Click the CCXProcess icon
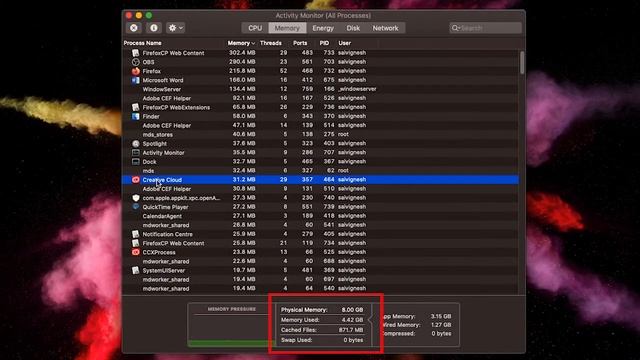The image size is (640, 360). pyautogui.click(x=136, y=252)
